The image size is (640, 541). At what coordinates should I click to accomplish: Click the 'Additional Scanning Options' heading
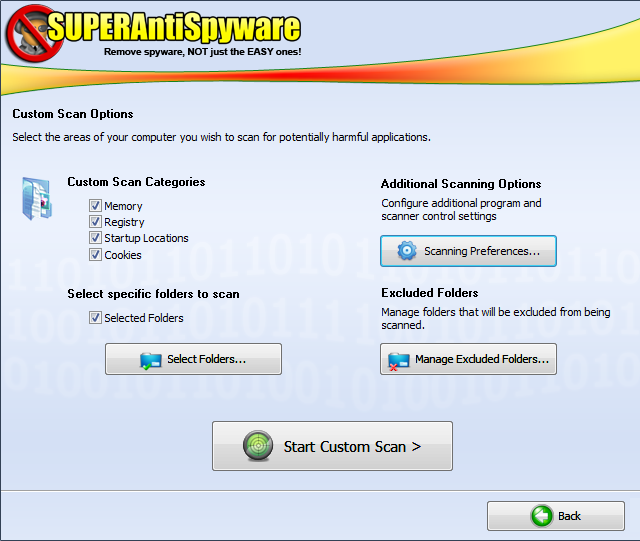[x=461, y=184]
